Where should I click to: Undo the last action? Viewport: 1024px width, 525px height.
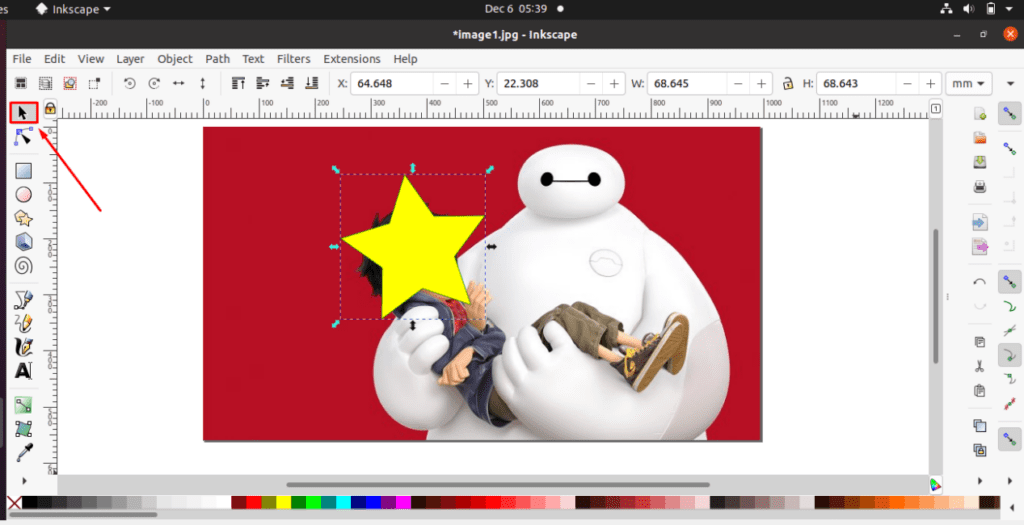tap(980, 281)
